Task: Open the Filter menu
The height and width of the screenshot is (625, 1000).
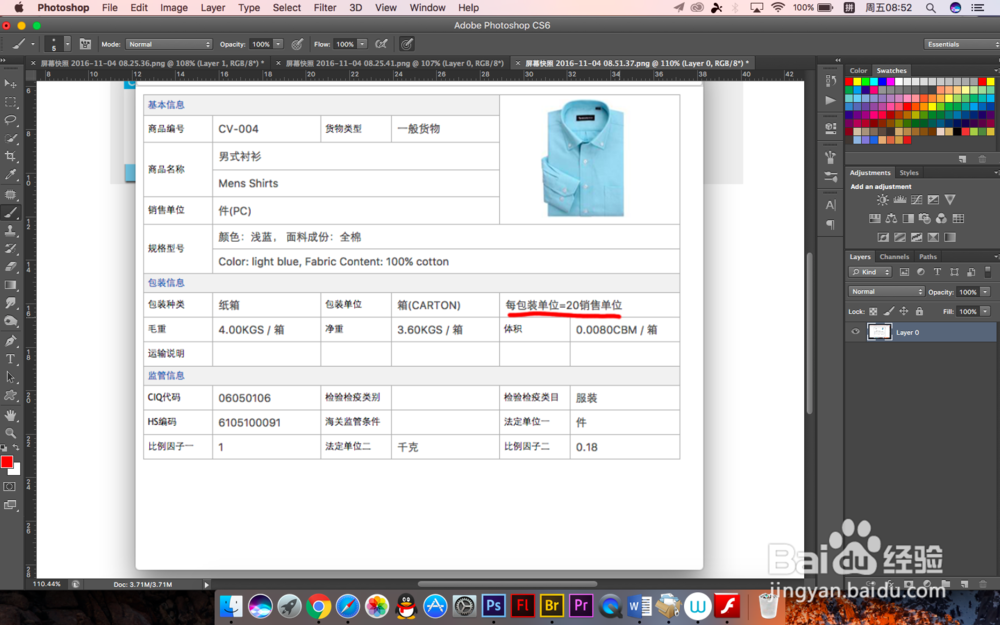Action: [325, 8]
